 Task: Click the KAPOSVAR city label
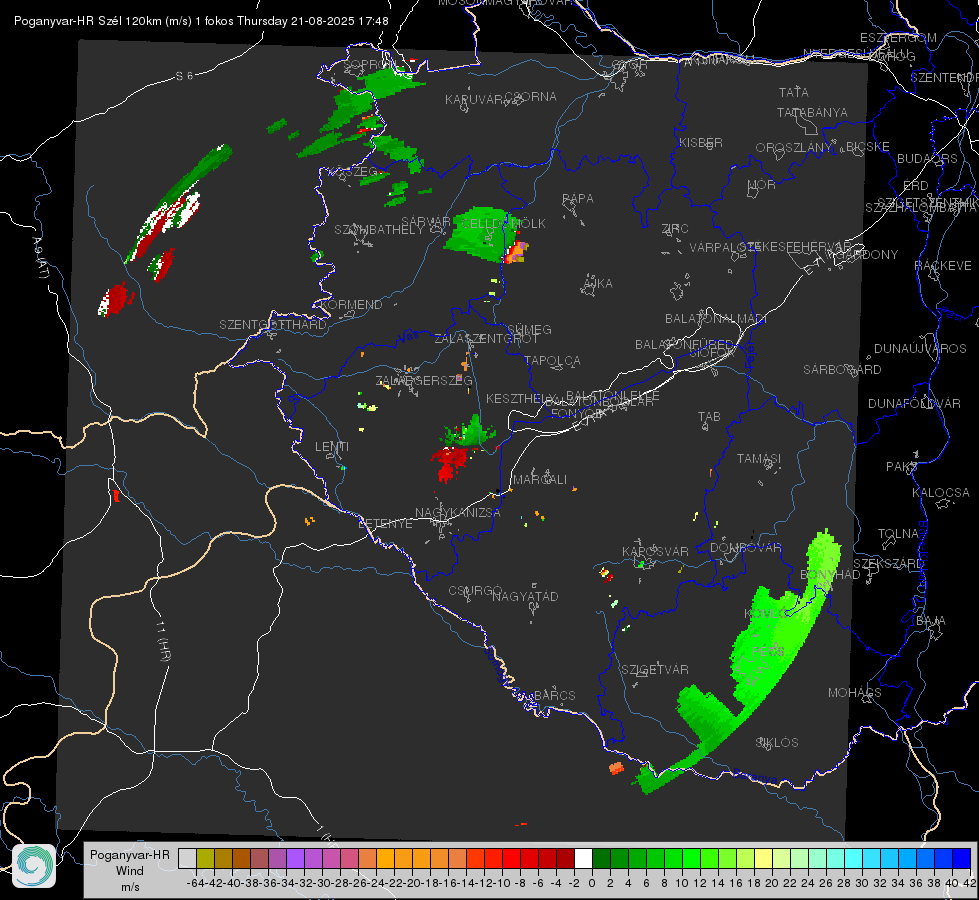point(656,551)
